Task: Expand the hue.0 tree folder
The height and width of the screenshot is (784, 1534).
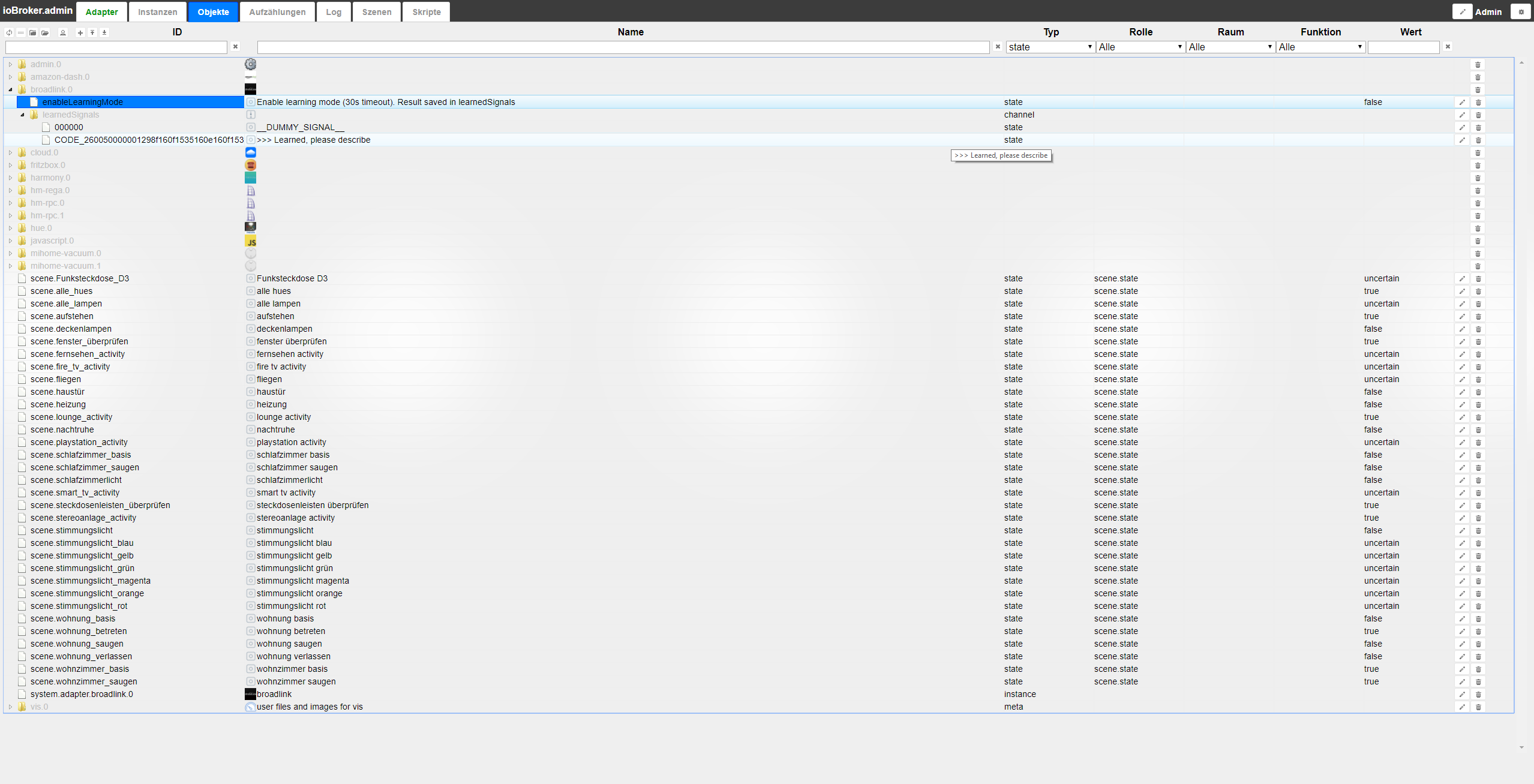Action: (x=10, y=228)
